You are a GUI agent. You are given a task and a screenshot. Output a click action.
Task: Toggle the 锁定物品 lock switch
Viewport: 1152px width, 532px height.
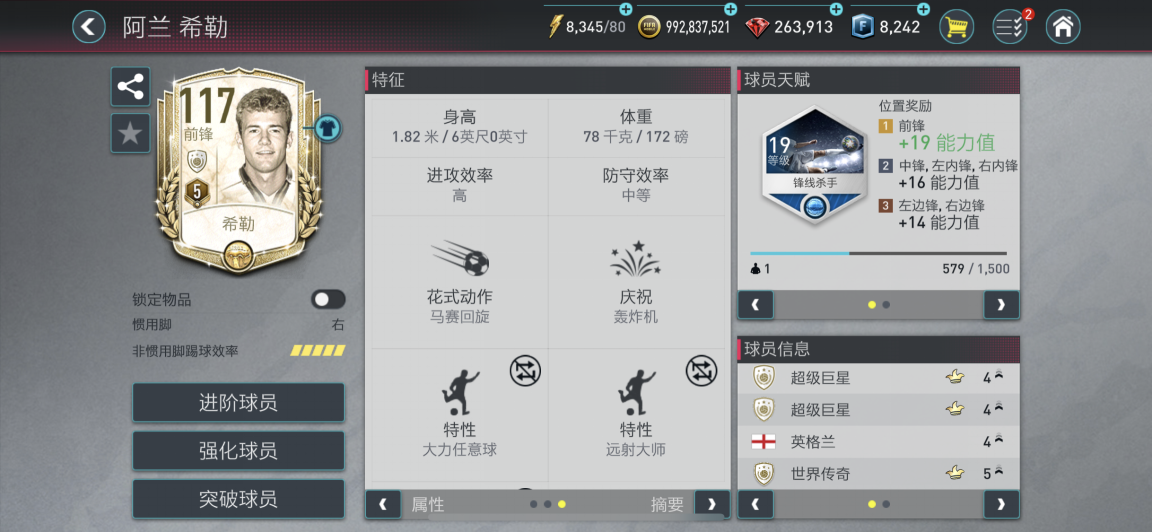(x=328, y=299)
